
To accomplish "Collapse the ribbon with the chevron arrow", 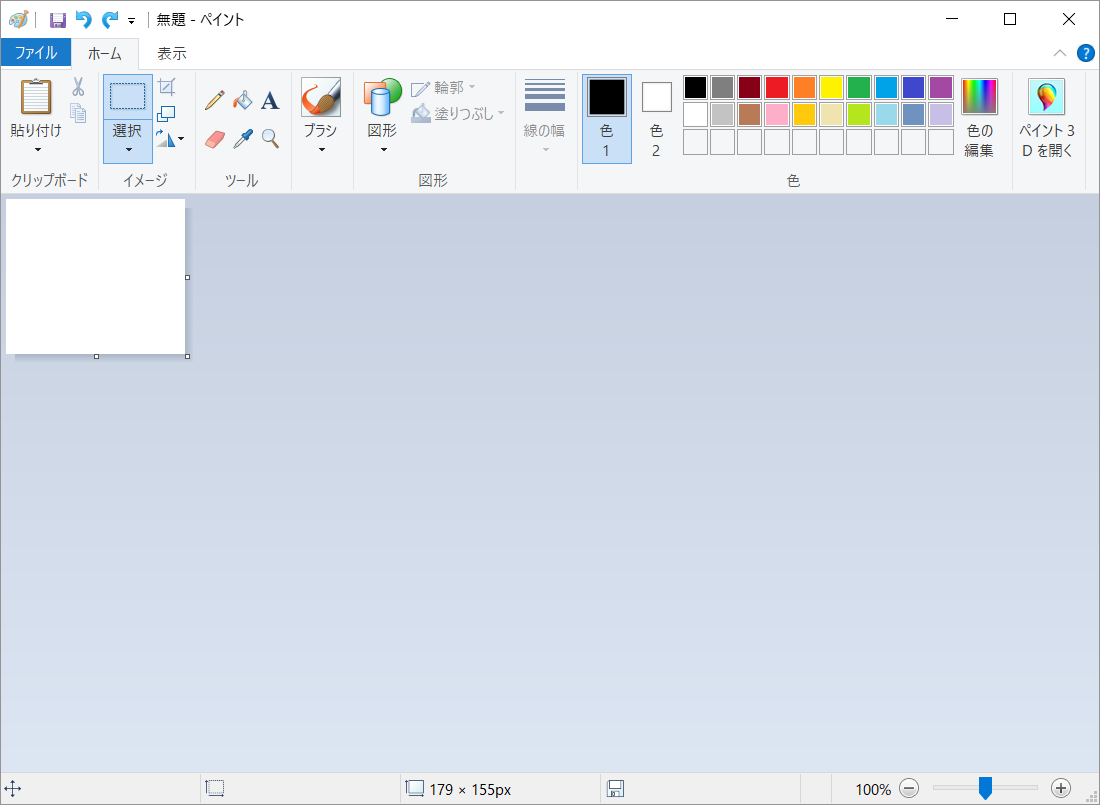I will pyautogui.click(x=1060, y=53).
